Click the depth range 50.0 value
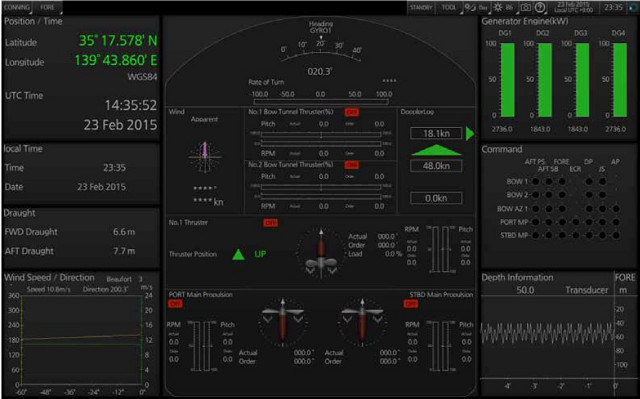Screen dimensions: 640x399 [525, 290]
